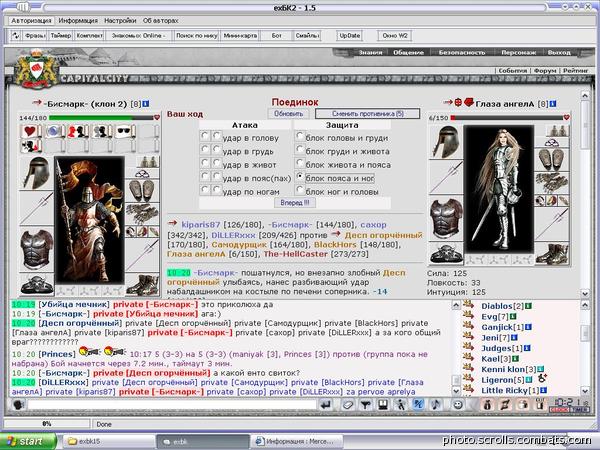600x450 pixels.
Task: Use the sunglasses scroll
Action: [x=125, y=132]
